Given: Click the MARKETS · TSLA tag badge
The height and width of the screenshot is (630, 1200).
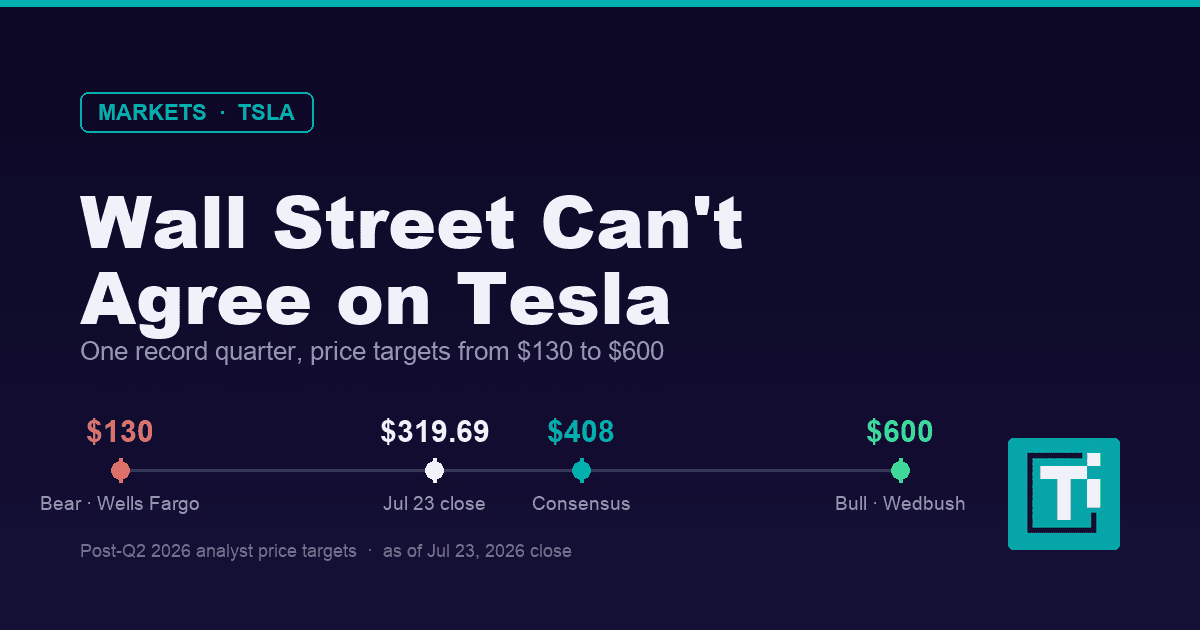Looking at the screenshot, I should point(197,113).
